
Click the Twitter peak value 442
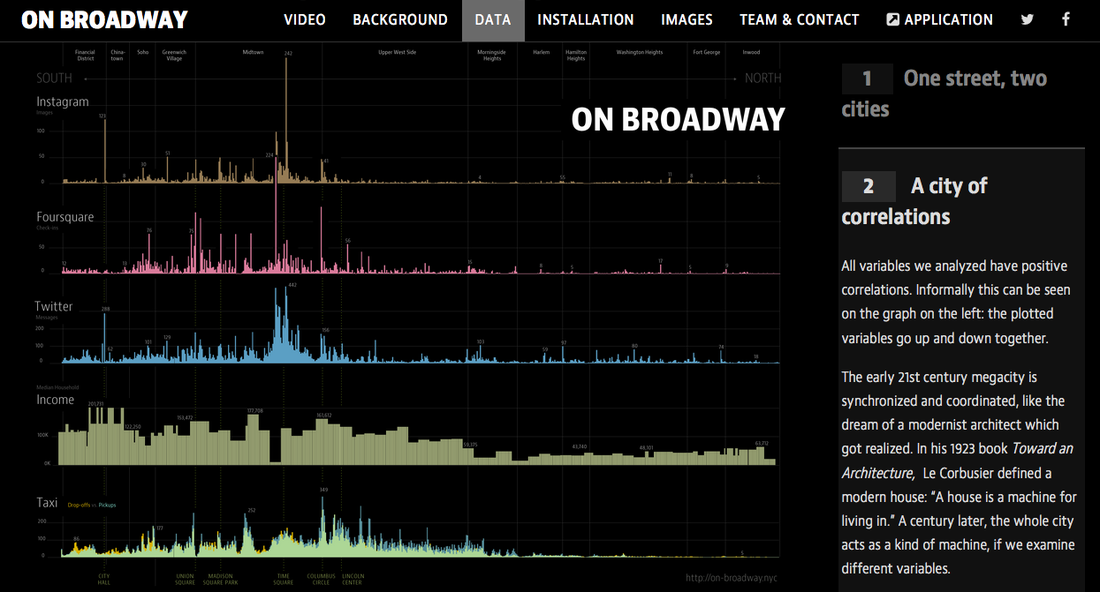(293, 285)
